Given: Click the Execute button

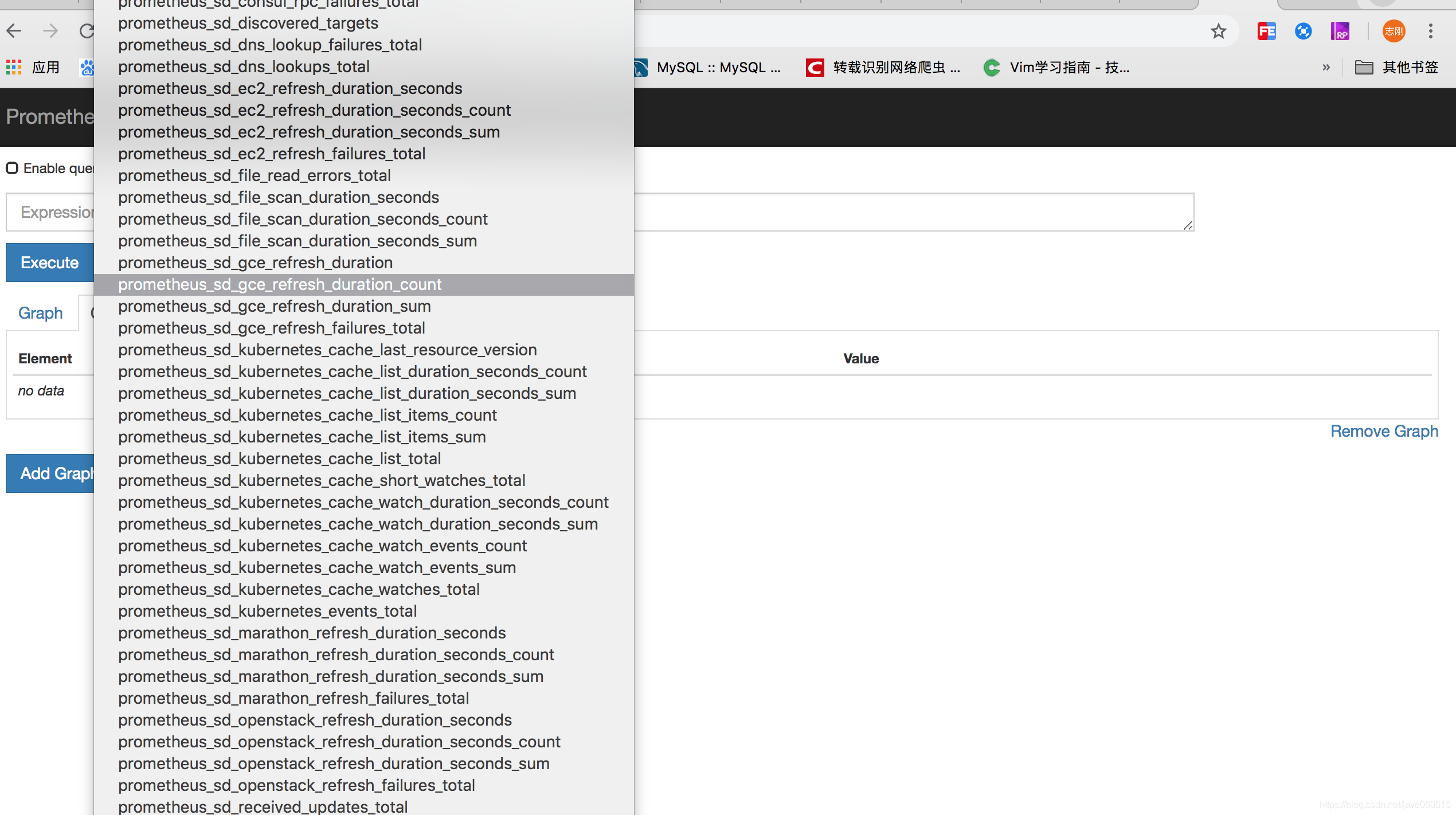Looking at the screenshot, I should click(50, 262).
